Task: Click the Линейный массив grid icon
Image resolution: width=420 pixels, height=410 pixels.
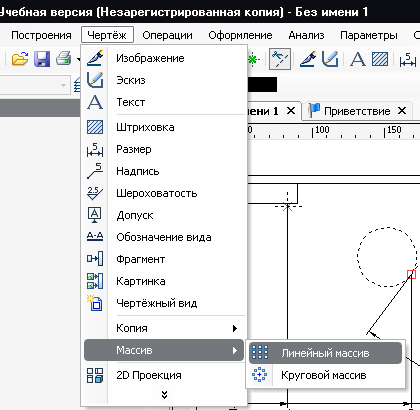Action: (260, 352)
